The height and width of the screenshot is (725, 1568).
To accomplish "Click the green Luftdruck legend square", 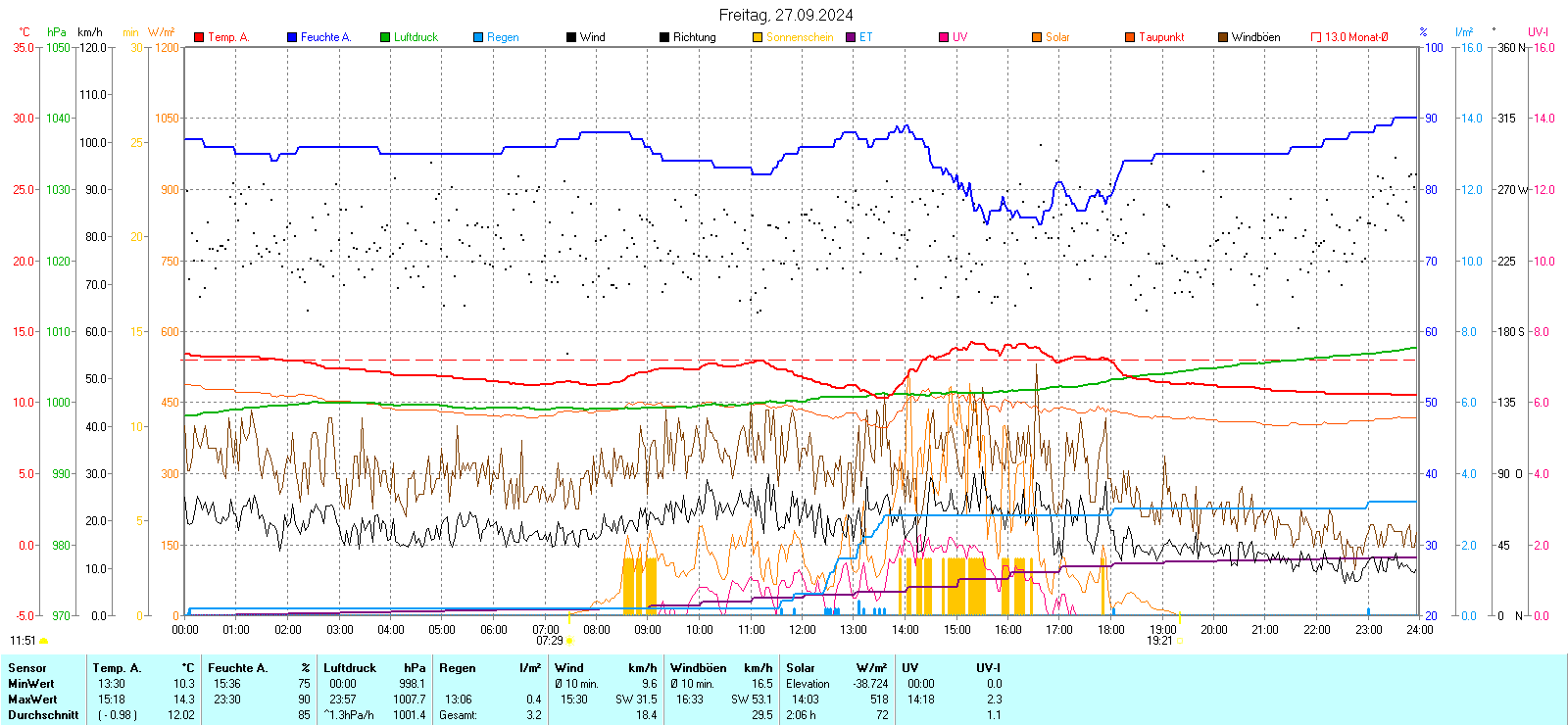I will [x=385, y=37].
